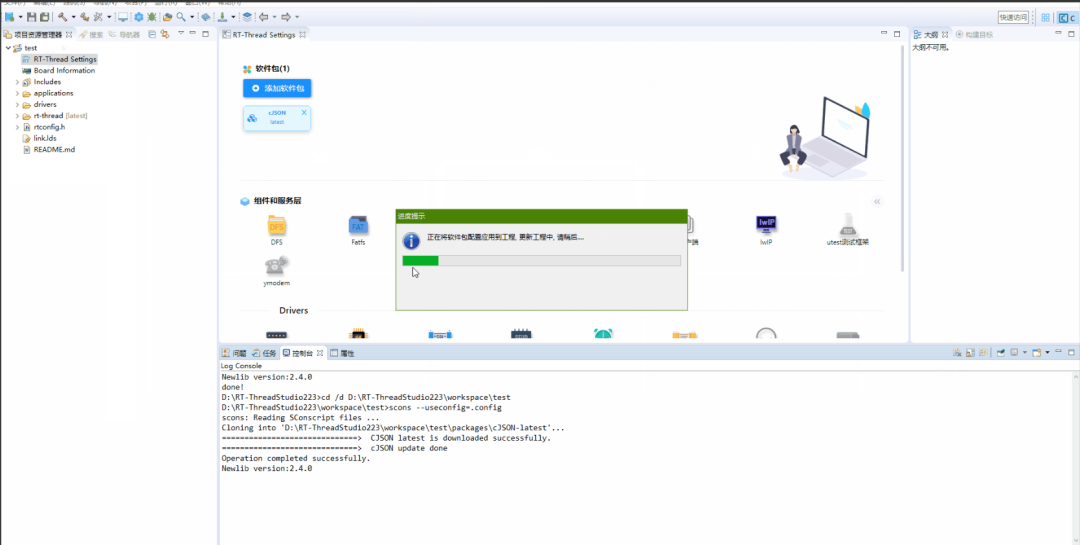
Task: Click the DFS component icon
Action: [277, 226]
